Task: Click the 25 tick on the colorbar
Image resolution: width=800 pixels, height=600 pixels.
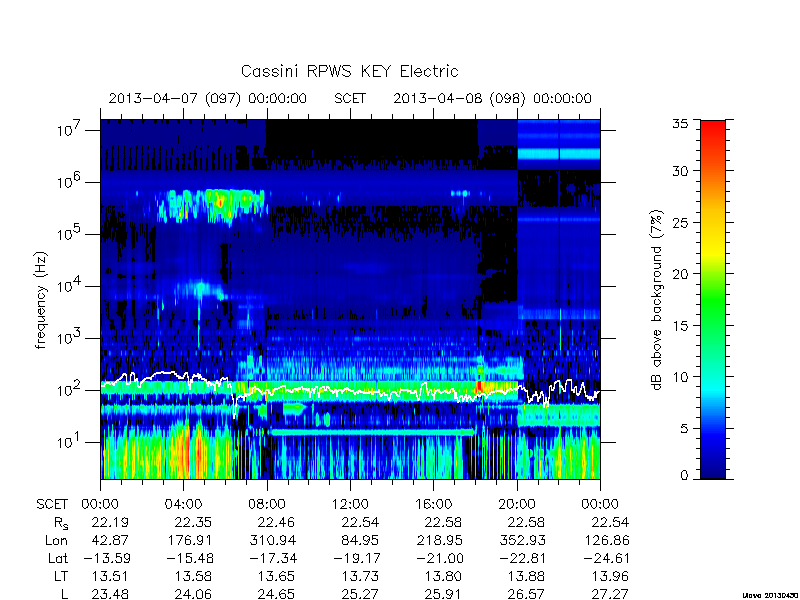Action: click(681, 222)
